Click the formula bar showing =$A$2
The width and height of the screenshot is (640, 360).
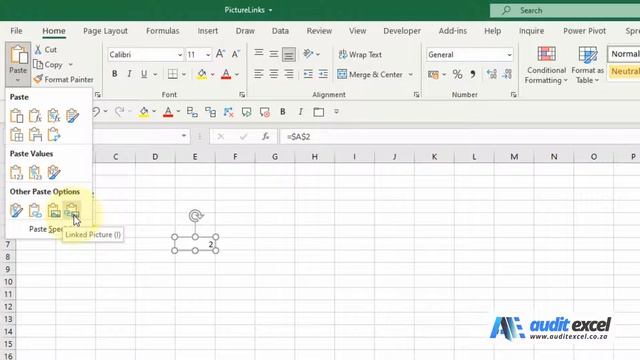point(460,137)
